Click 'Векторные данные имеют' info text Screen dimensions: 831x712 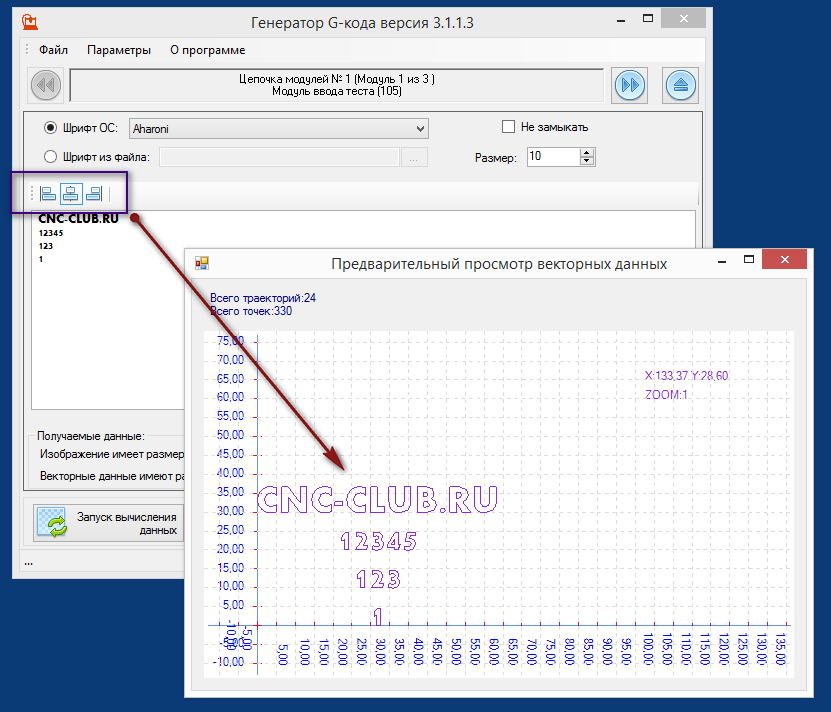click(x=112, y=476)
